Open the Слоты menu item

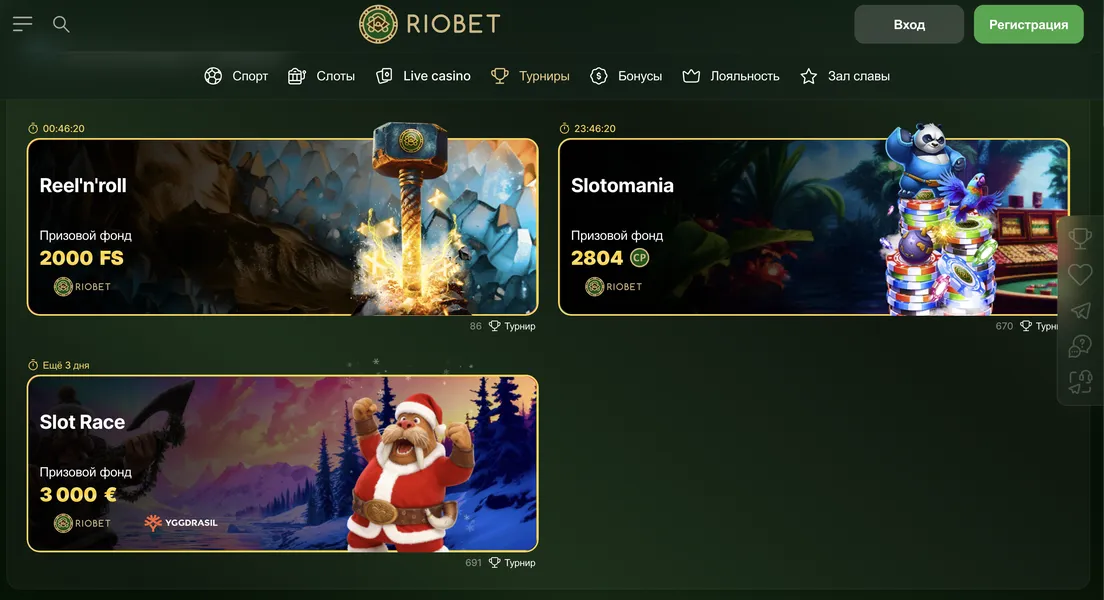[321, 76]
